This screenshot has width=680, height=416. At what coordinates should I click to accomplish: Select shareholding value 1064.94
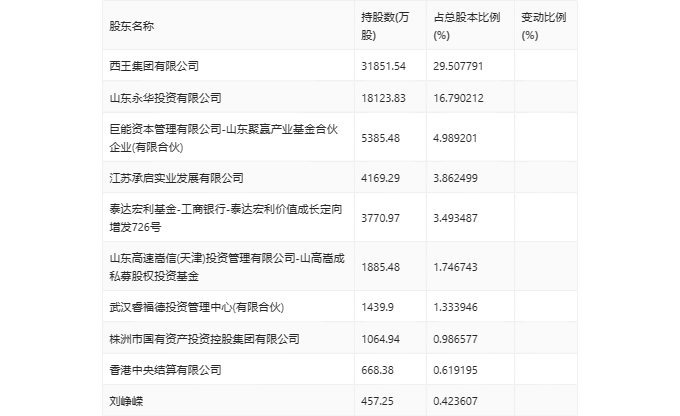point(380,339)
